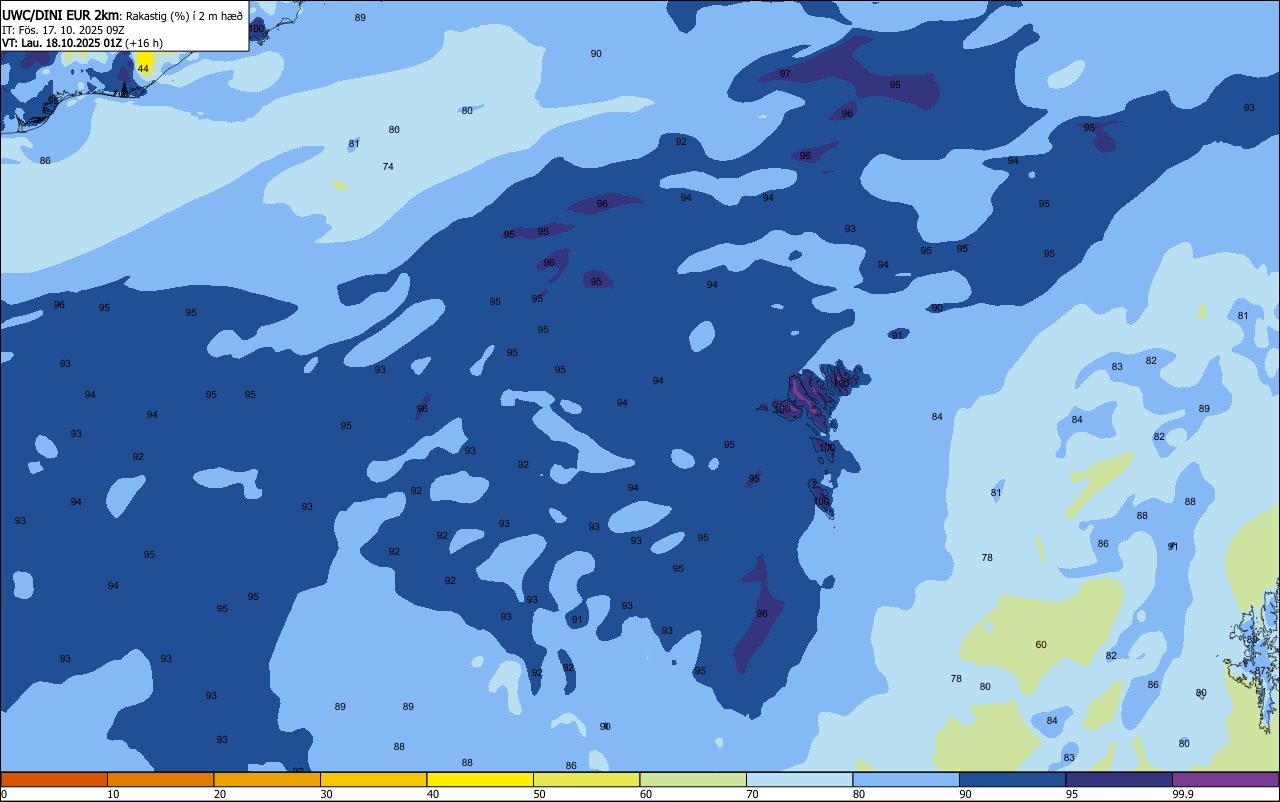
Task: Click the purple swatch above 99.9
Action: (x=1225, y=779)
